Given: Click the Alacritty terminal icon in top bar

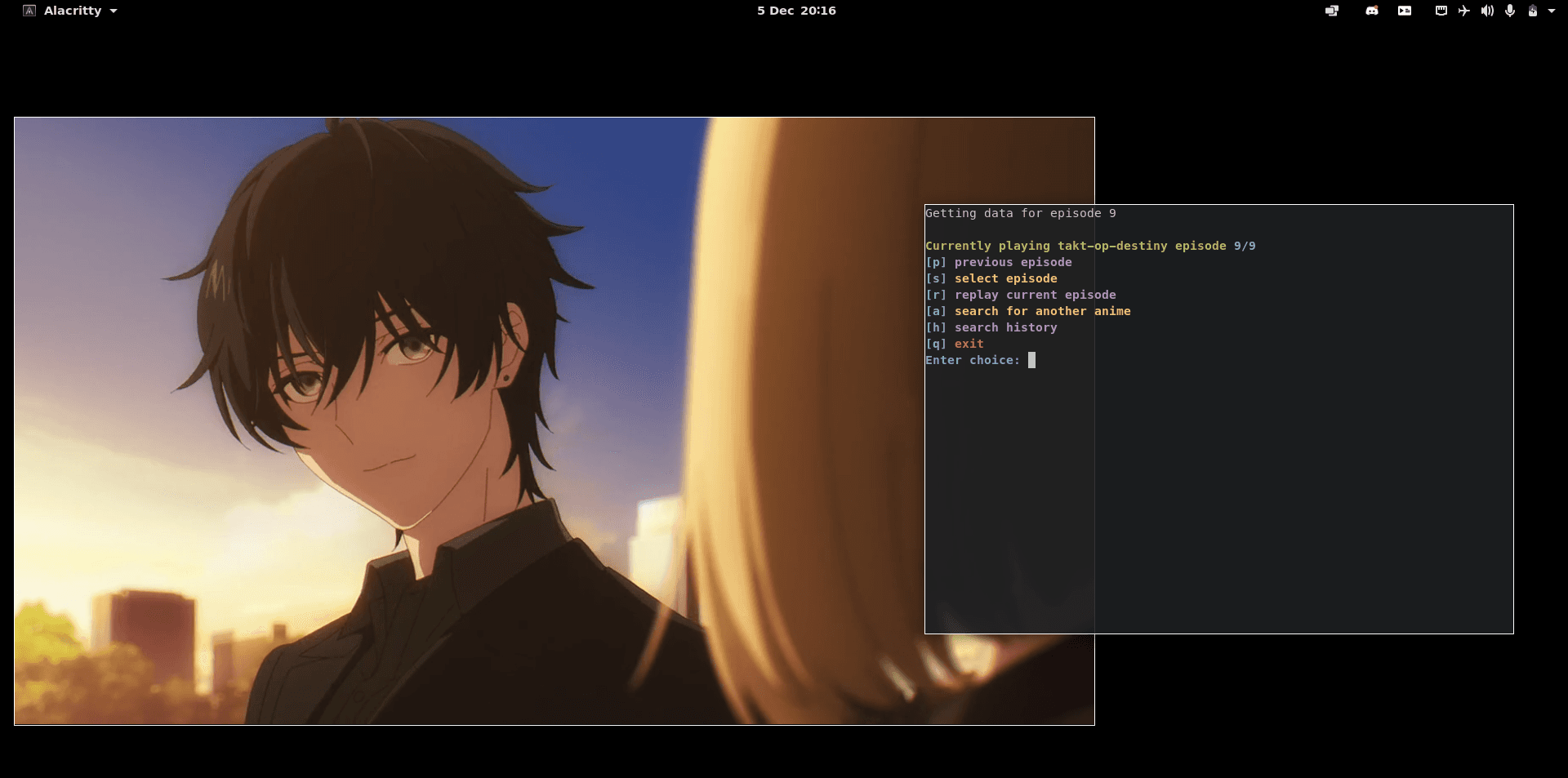Looking at the screenshot, I should tap(31, 11).
